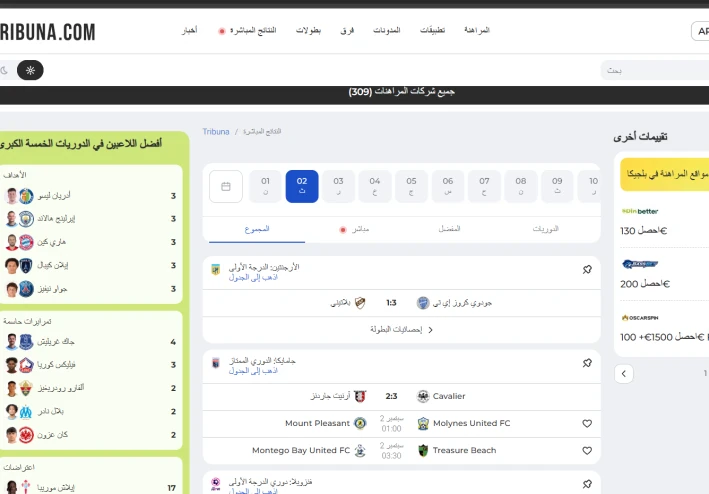Open the 1:3 Platense match score
Image resolution: width=709 pixels, height=494 pixels.
point(391,303)
